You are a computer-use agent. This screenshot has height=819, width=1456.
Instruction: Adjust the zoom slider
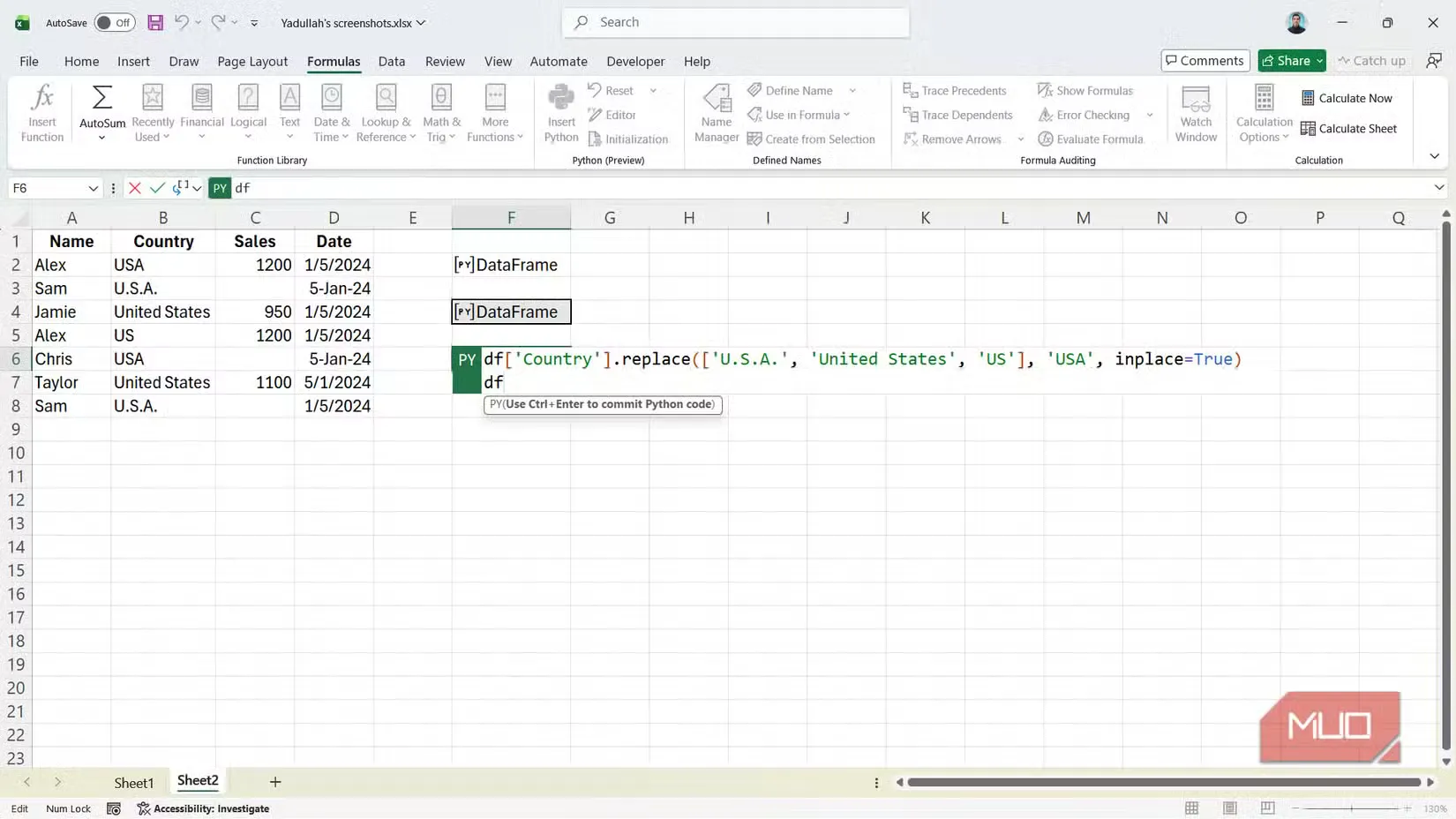(x=1350, y=808)
